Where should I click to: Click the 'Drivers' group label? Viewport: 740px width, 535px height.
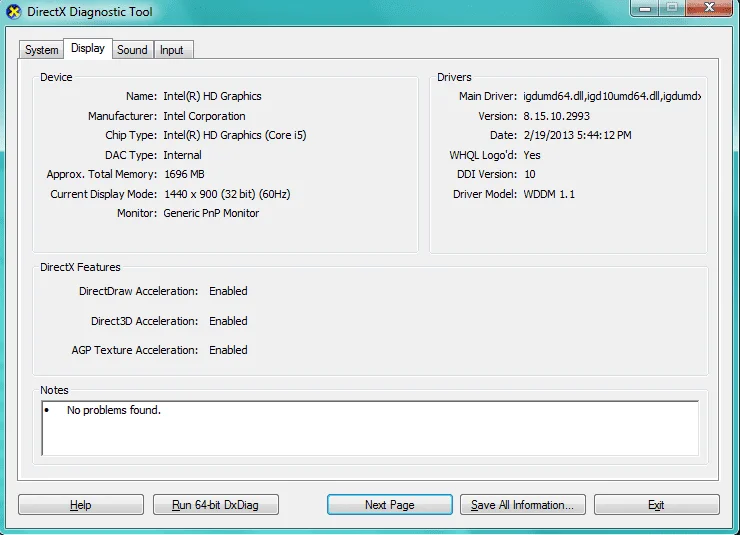[454, 77]
